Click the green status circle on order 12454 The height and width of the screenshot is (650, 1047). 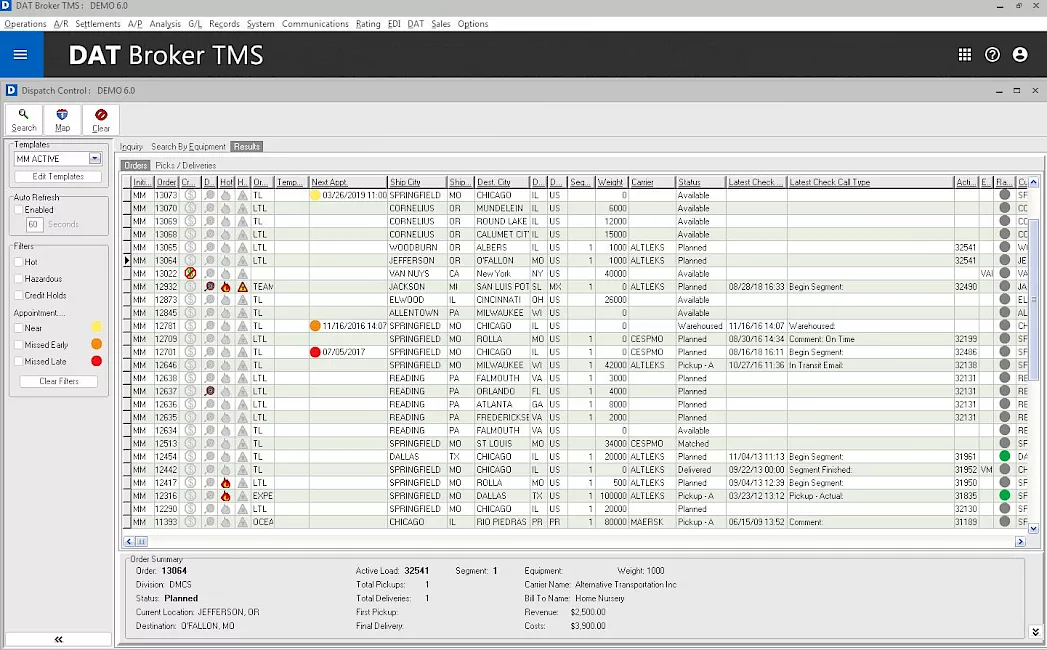coord(1004,456)
